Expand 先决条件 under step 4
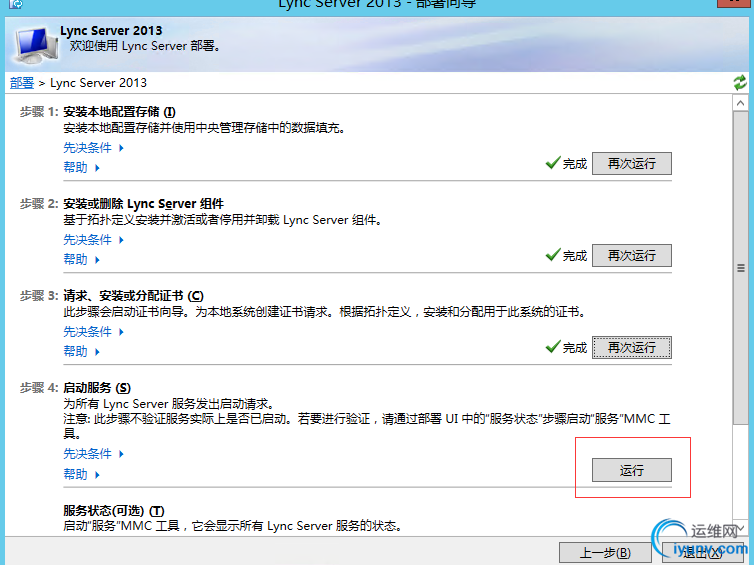Screen dimensions: 754x565 point(94,453)
